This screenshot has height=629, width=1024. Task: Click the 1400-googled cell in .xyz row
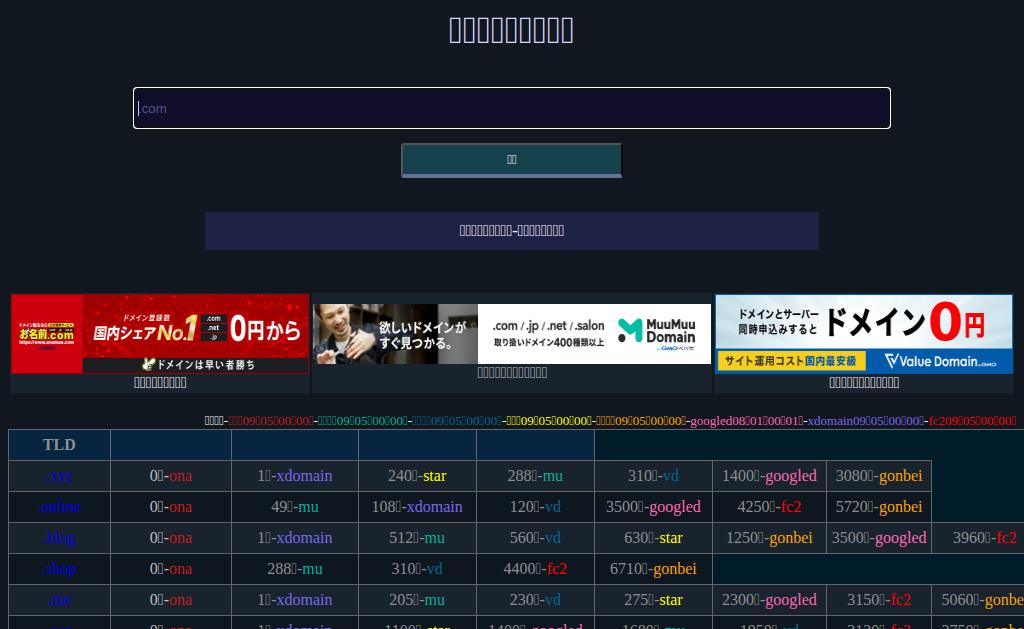point(769,476)
